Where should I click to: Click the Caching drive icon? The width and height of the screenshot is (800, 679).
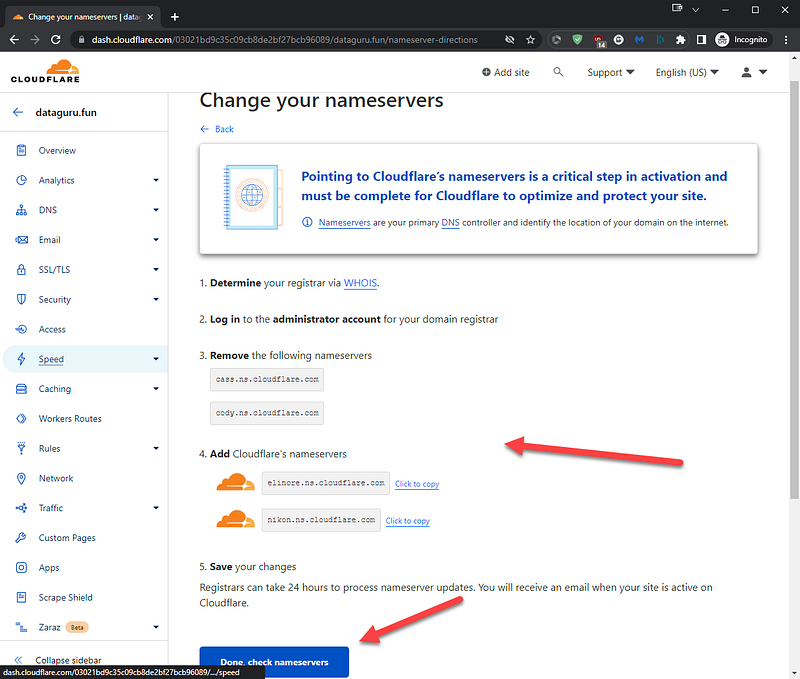point(21,389)
